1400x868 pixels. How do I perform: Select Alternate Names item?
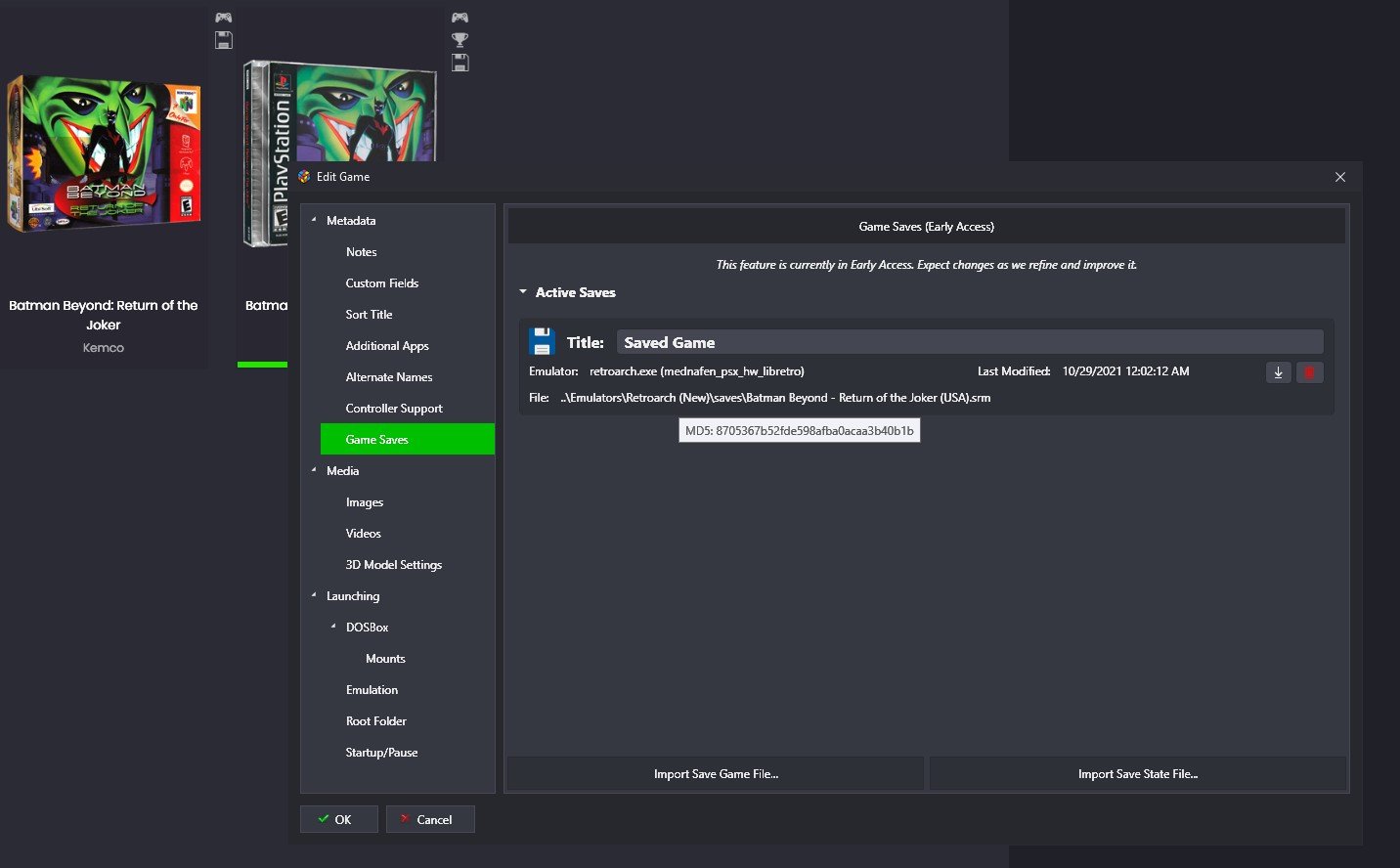[388, 377]
